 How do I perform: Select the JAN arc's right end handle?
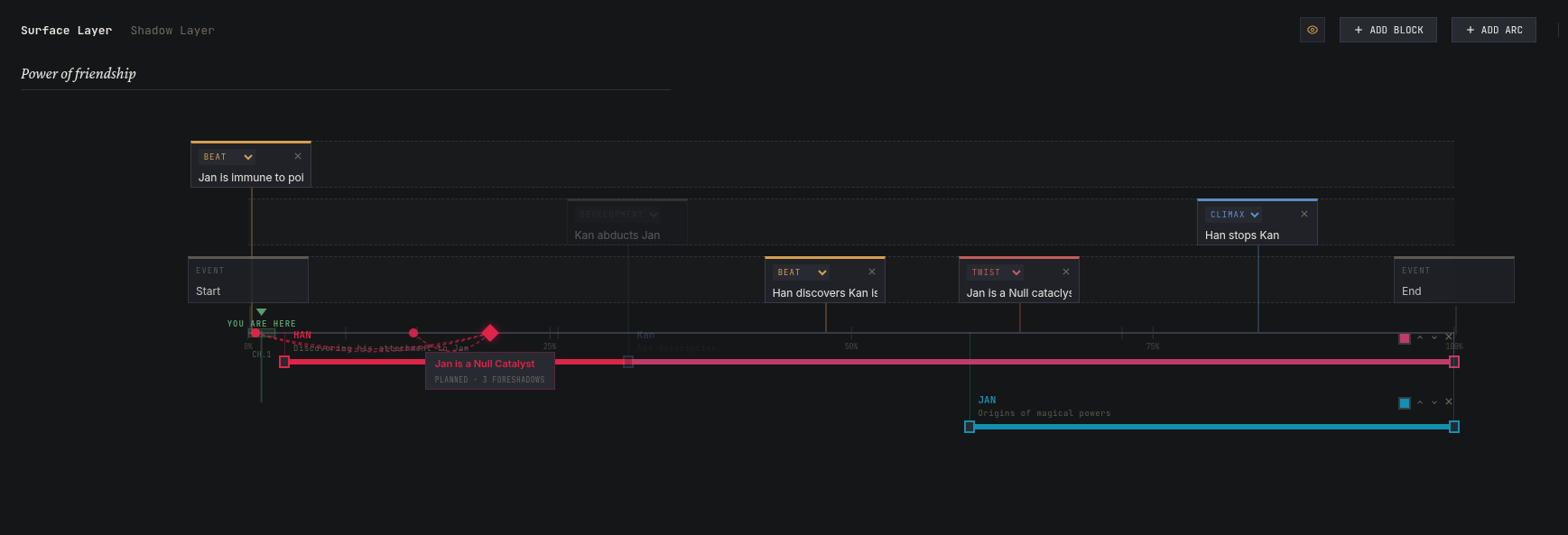1454,427
